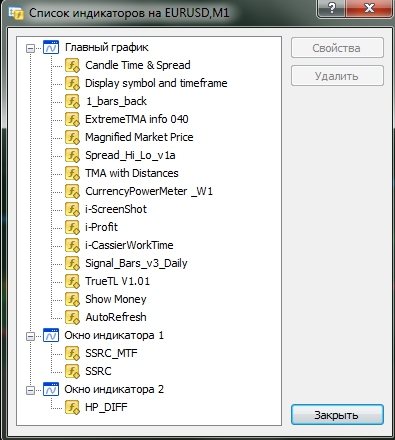Click the Magnified Market Price icon
The image size is (395, 440).
point(72,137)
